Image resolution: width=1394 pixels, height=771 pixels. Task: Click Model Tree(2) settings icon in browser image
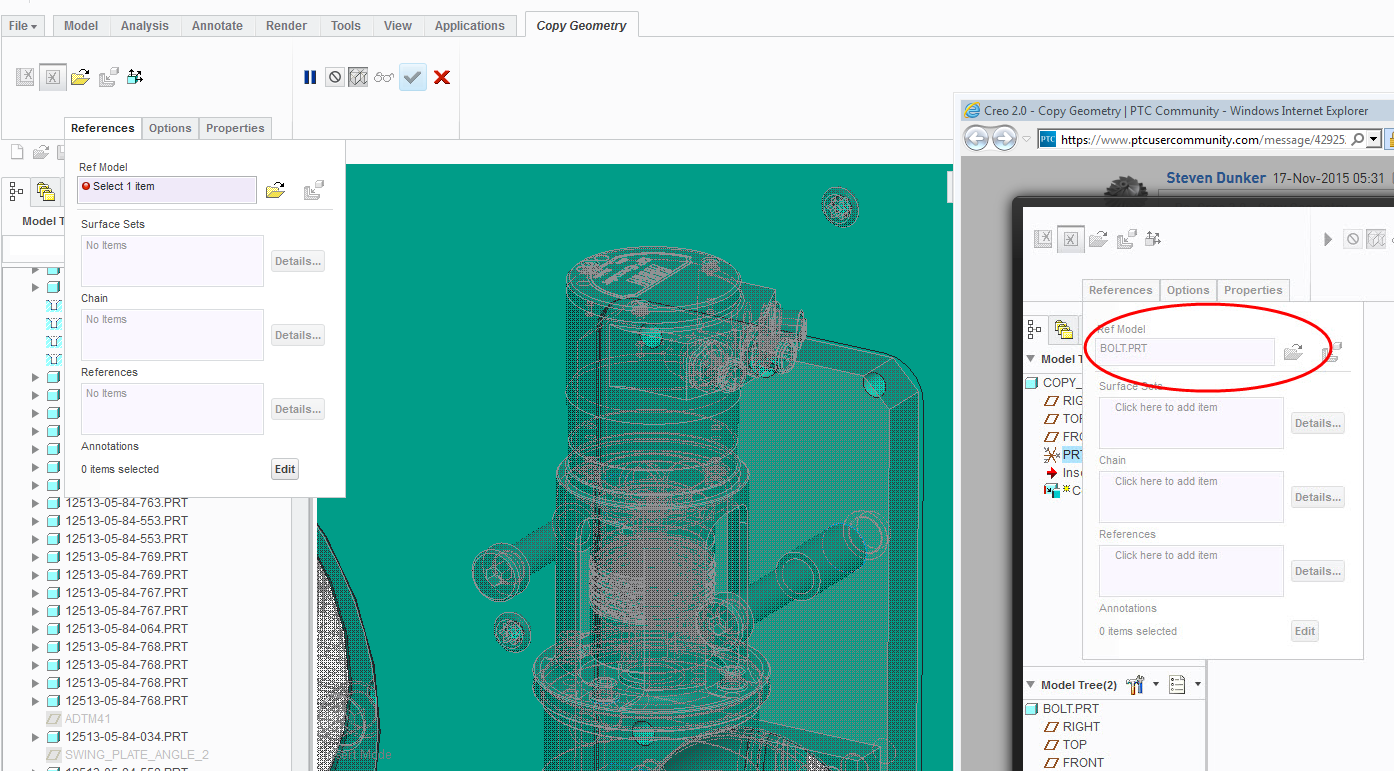[x=1135, y=685]
